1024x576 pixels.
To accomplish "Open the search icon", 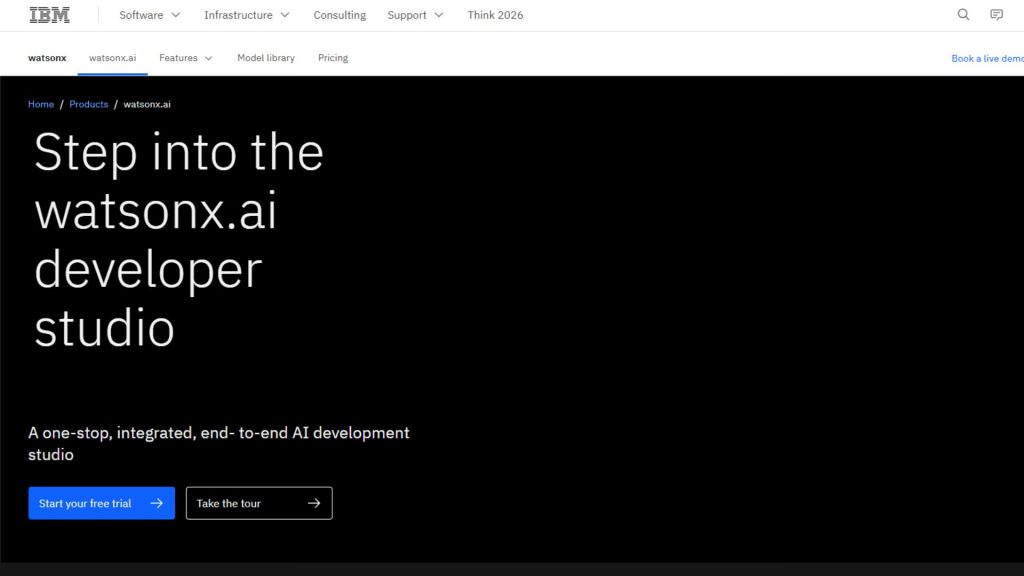I will (963, 14).
